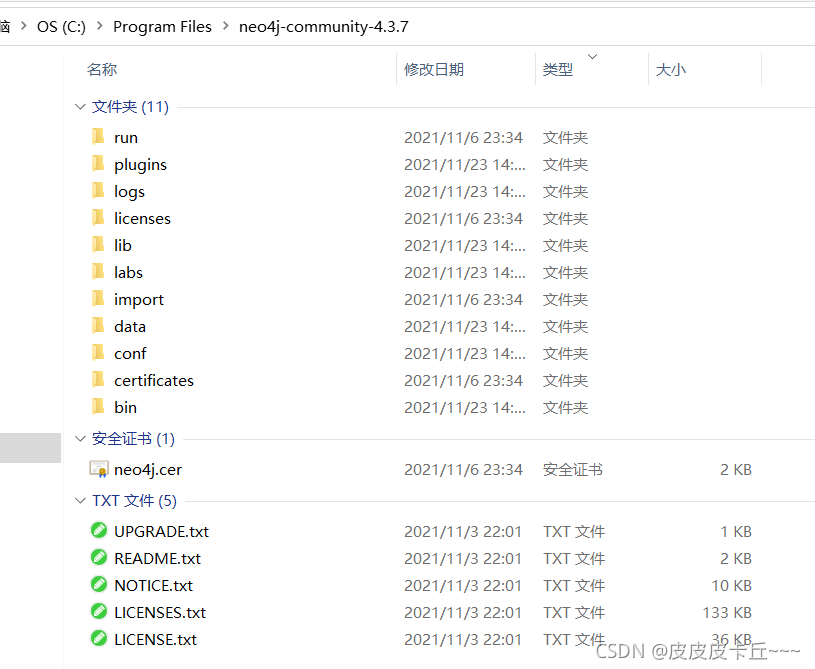Select highlighted item in left navigation pane
Viewport: 815px width, 669px height.
click(x=30, y=448)
